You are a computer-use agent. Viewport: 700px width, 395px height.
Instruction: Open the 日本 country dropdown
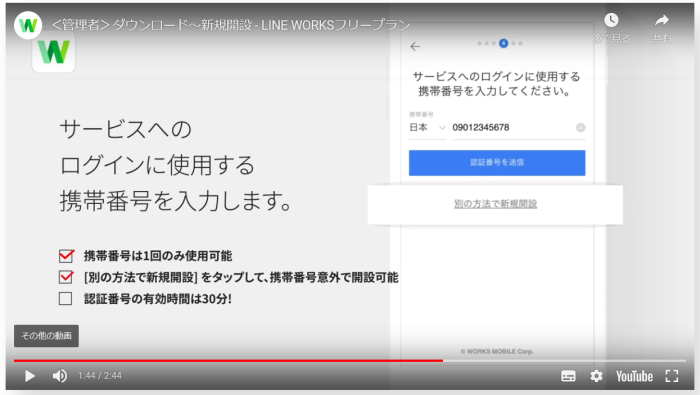[427, 128]
